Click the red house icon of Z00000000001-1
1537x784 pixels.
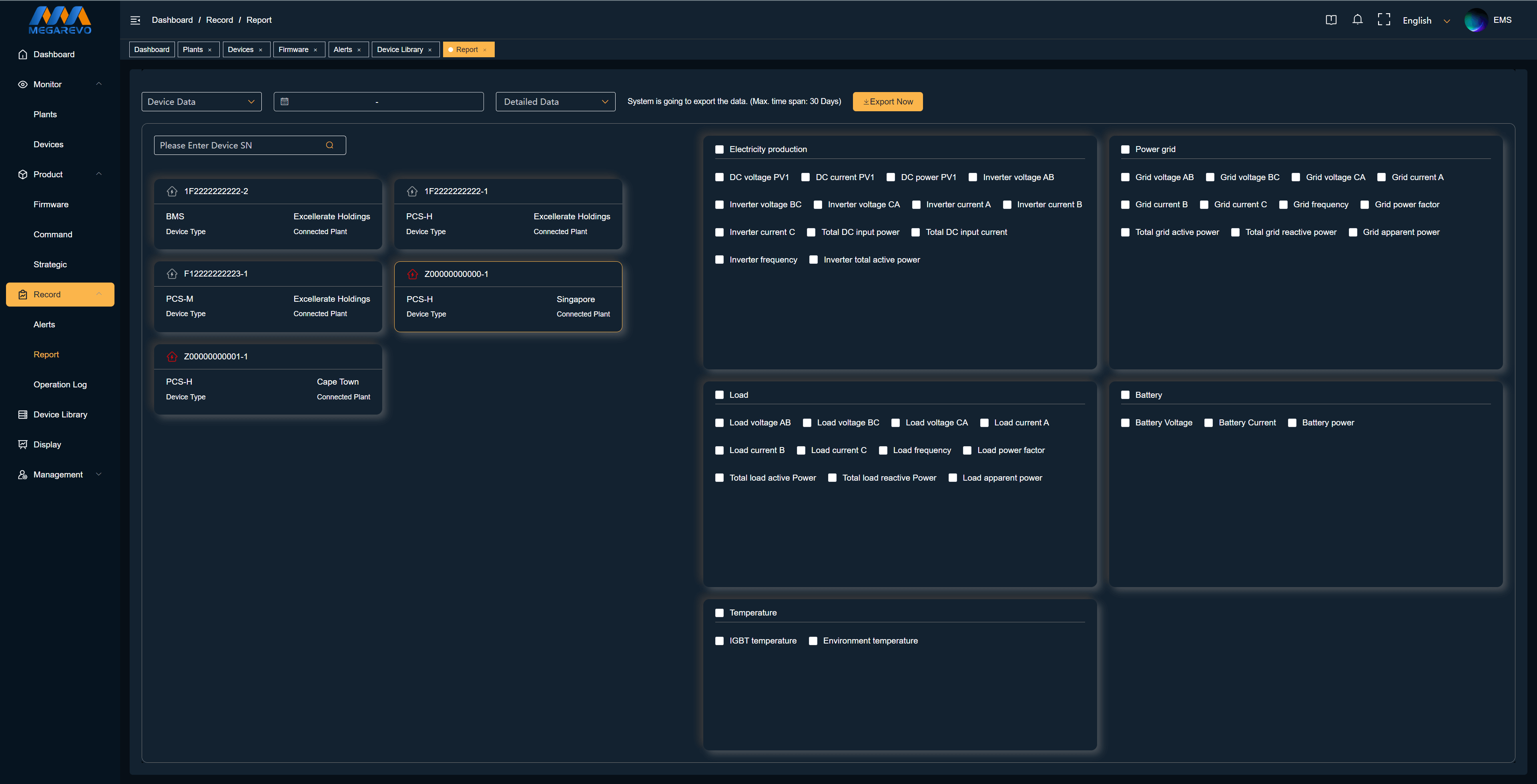(173, 357)
